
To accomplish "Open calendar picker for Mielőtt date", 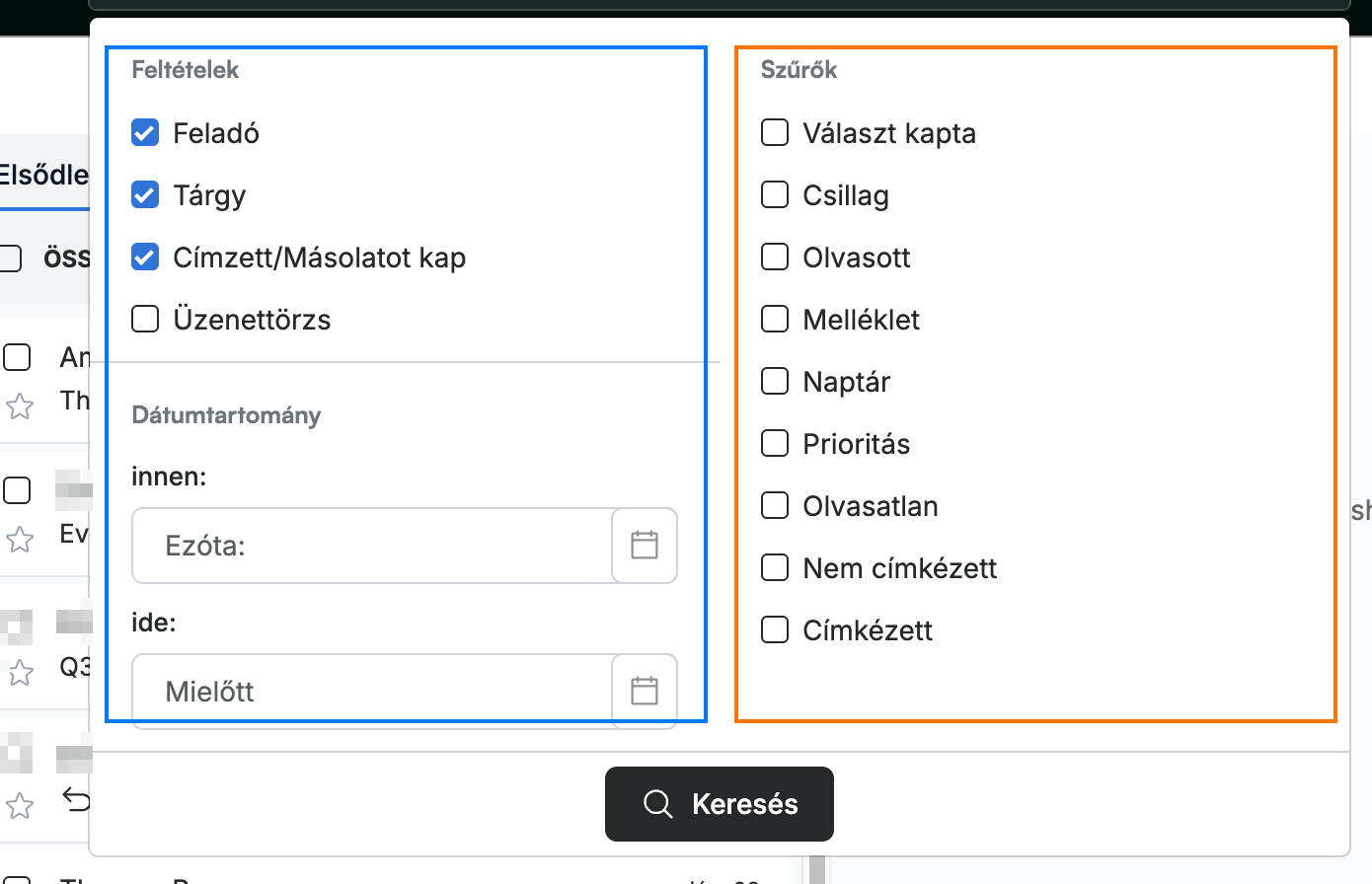I will pyautogui.click(x=645, y=691).
